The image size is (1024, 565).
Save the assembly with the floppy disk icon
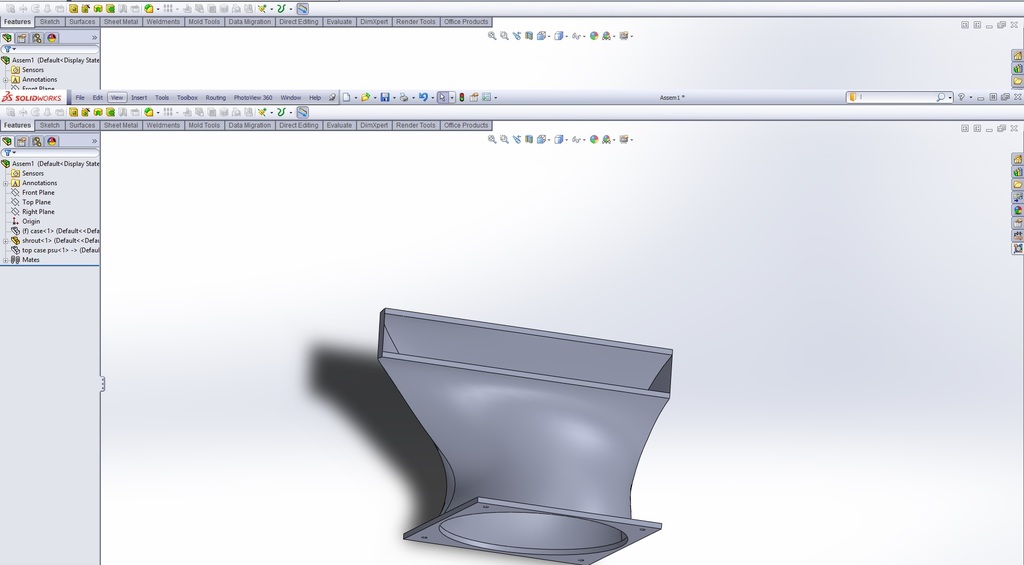pos(385,97)
